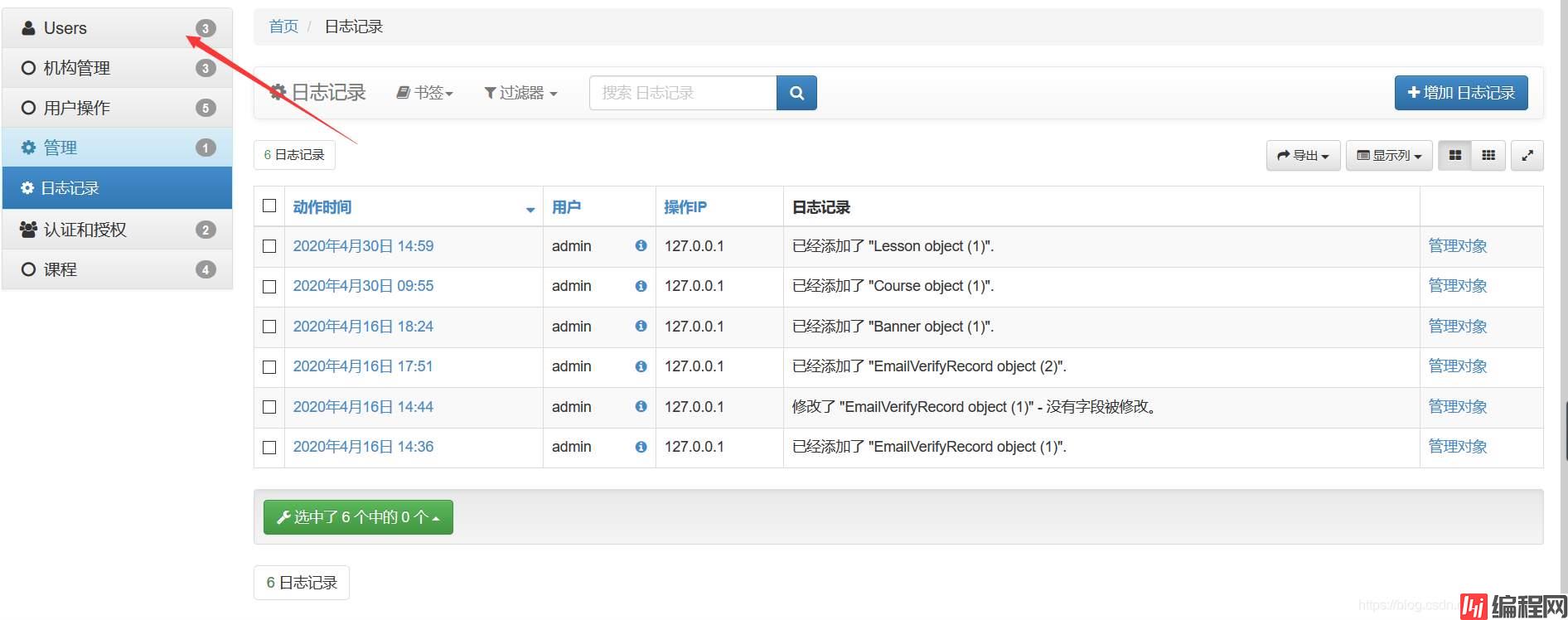The height and width of the screenshot is (620, 1568).
Task: Click info icon in 14:59 row
Action: pos(641,245)
